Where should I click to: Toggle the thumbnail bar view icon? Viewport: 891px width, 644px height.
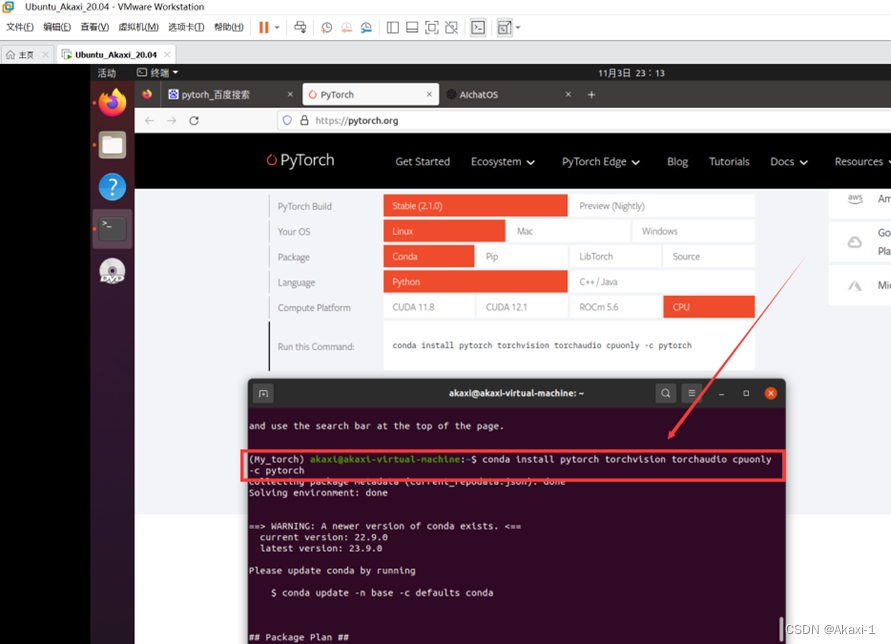[413, 27]
